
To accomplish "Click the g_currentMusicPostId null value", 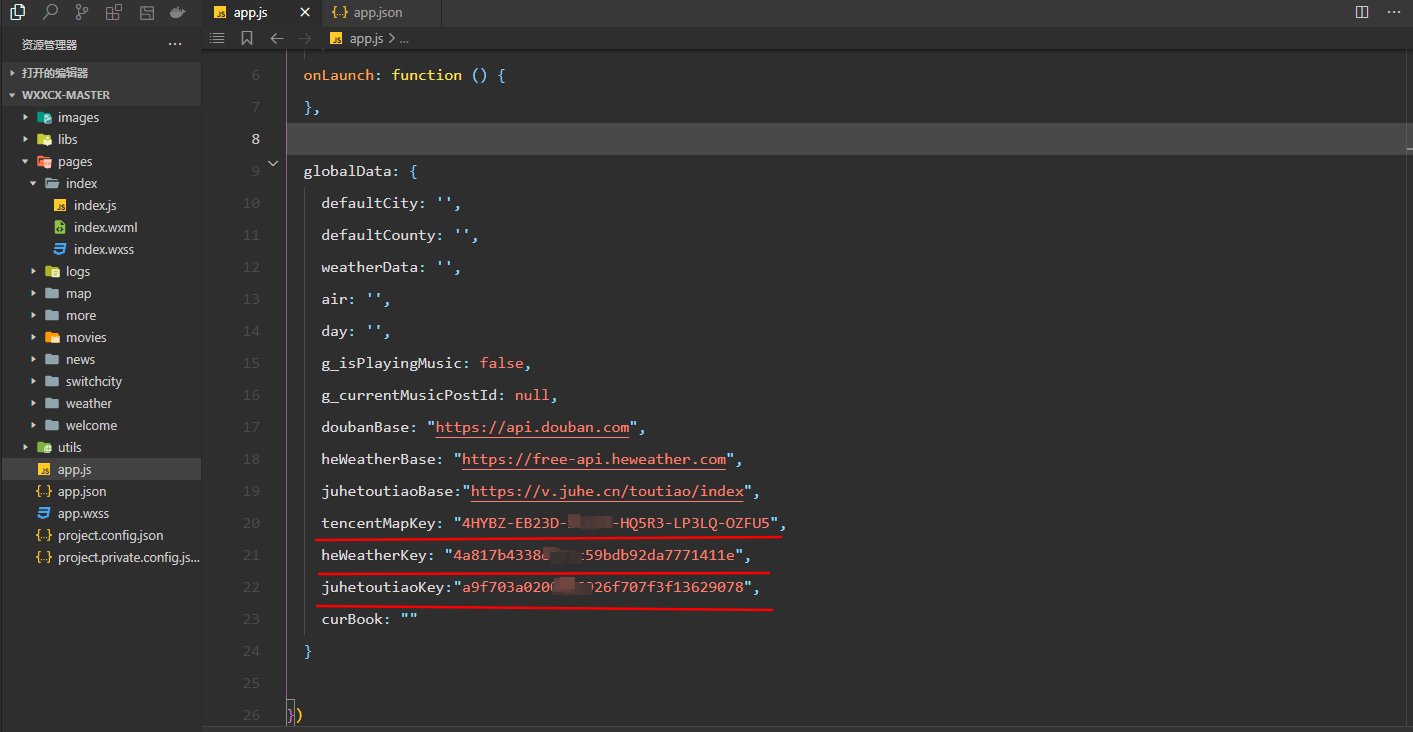I will pyautogui.click(x=532, y=395).
